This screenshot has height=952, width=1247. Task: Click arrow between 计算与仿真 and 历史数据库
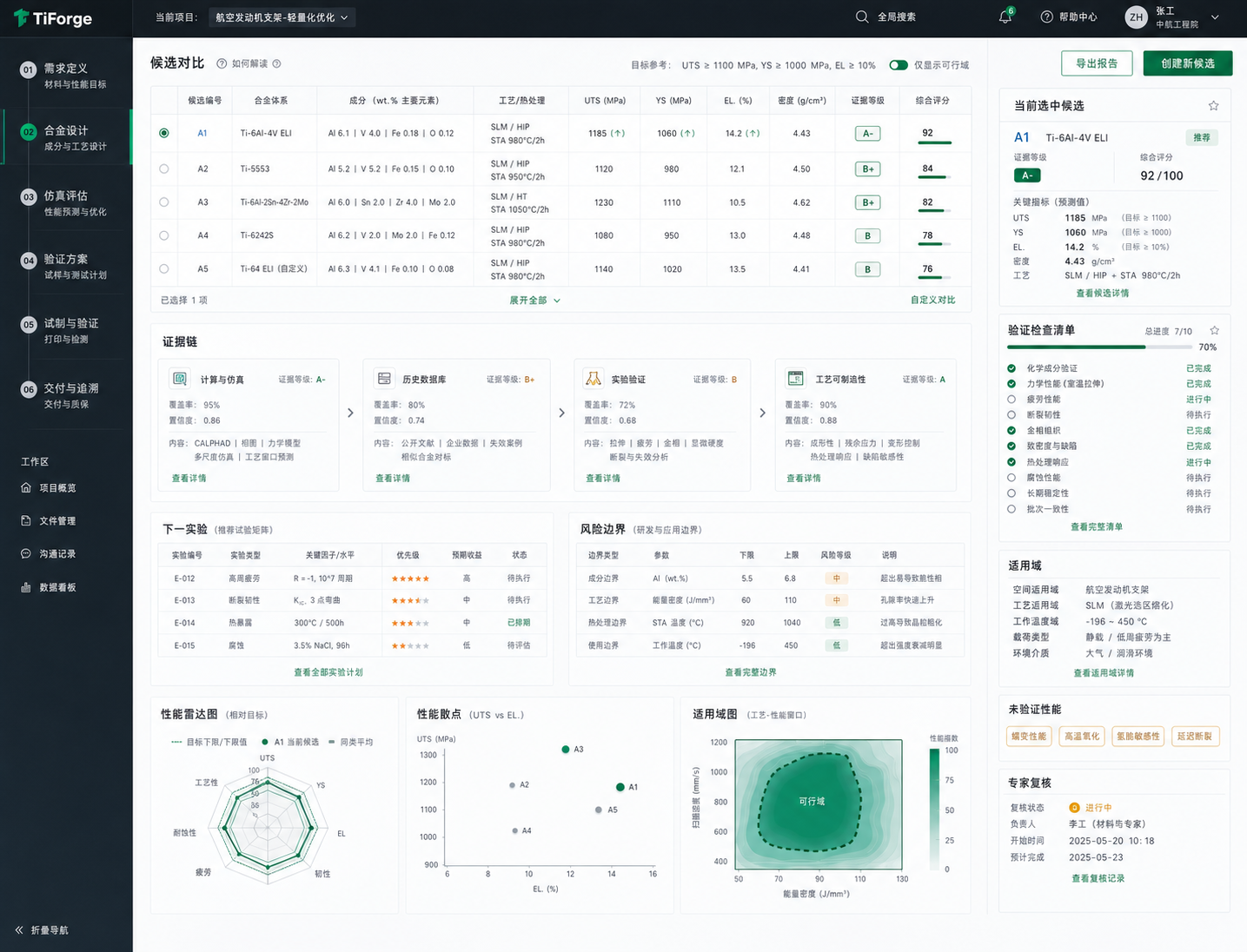[351, 413]
